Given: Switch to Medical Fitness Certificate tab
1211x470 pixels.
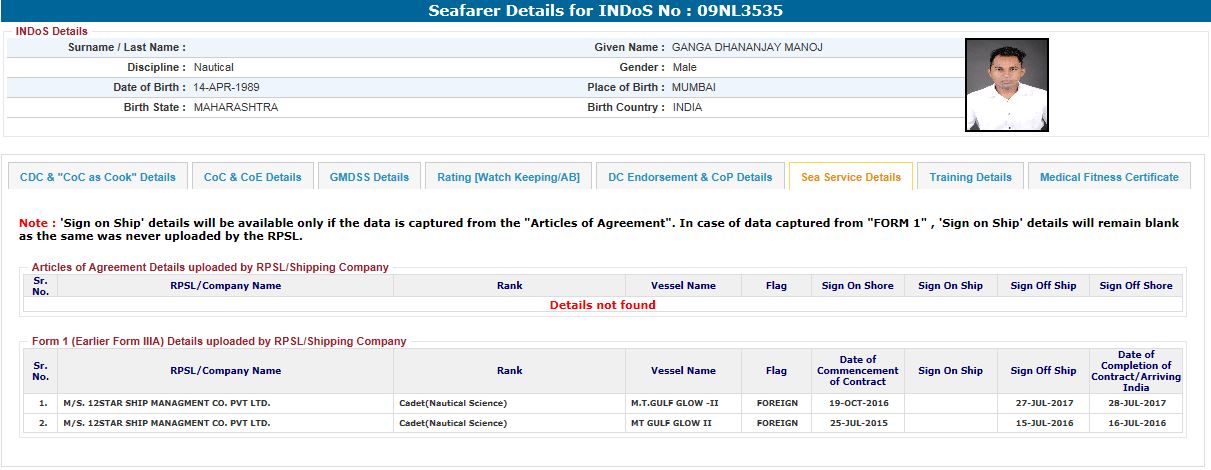Looking at the screenshot, I should tap(1109, 177).
